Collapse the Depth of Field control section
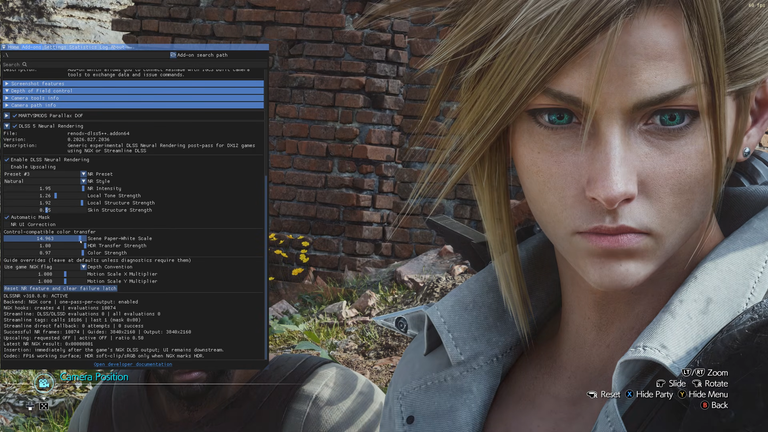This screenshot has width=768, height=432. tap(133, 91)
